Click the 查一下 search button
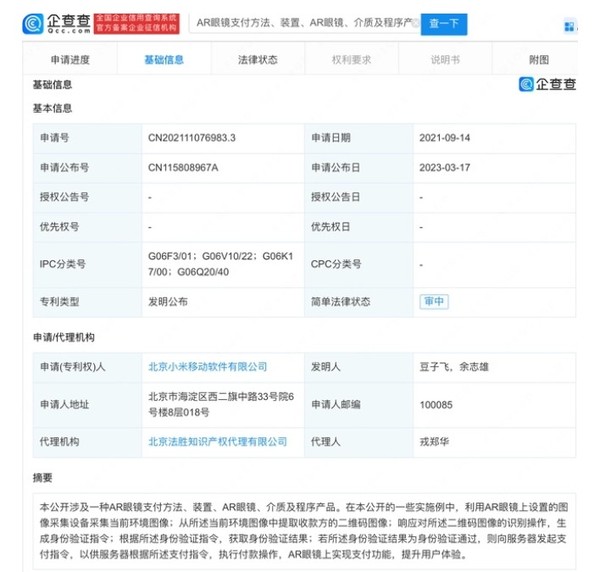Viewport: 600px width, 572px height. click(x=444, y=24)
